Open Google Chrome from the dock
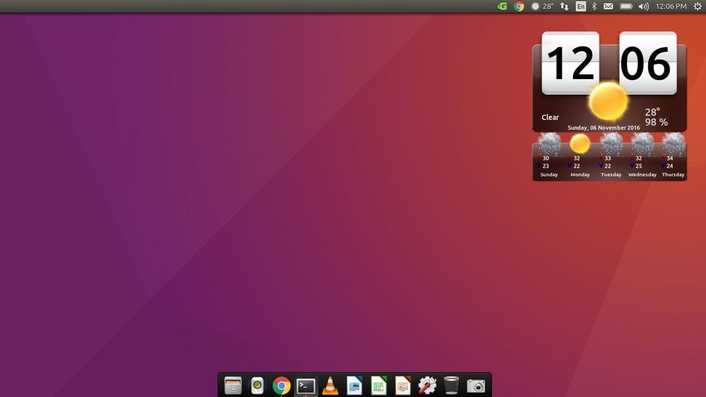The image size is (706, 397). (x=281, y=386)
